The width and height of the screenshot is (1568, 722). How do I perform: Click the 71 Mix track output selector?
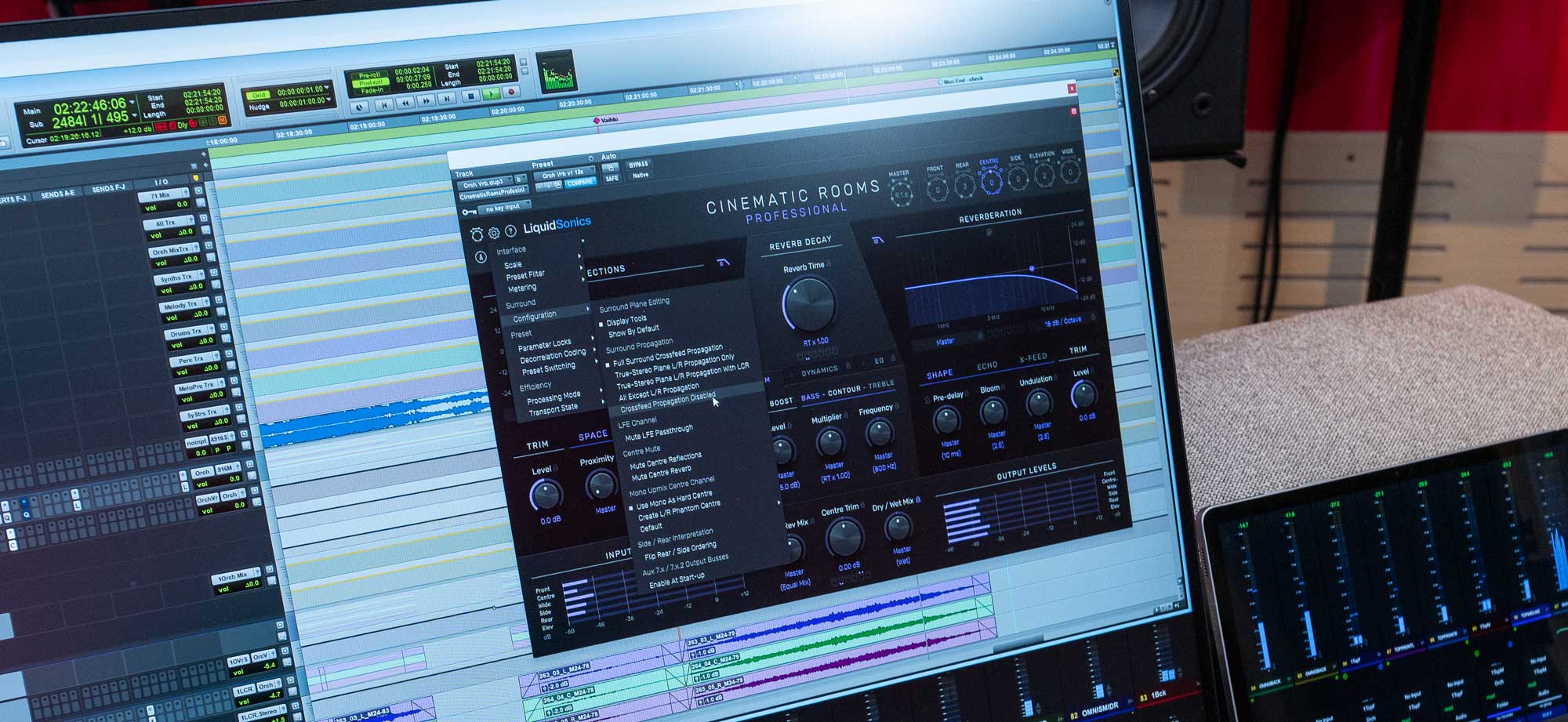tap(165, 194)
